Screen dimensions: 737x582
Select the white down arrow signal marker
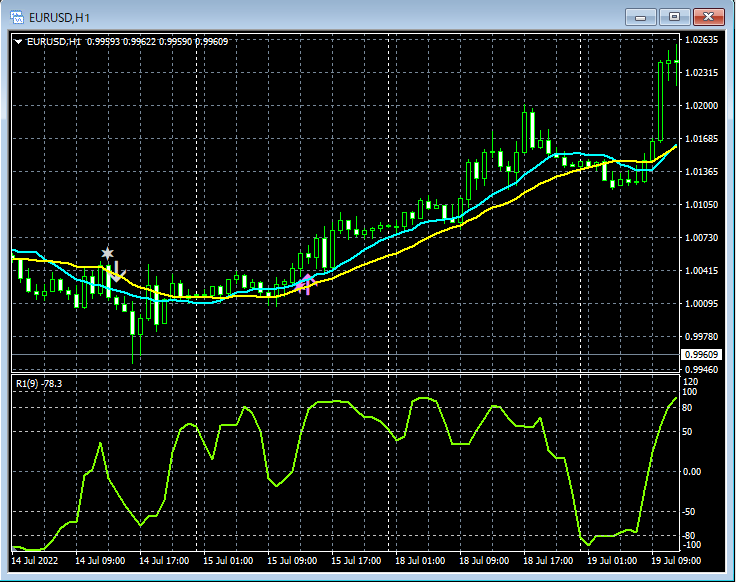tap(117, 270)
